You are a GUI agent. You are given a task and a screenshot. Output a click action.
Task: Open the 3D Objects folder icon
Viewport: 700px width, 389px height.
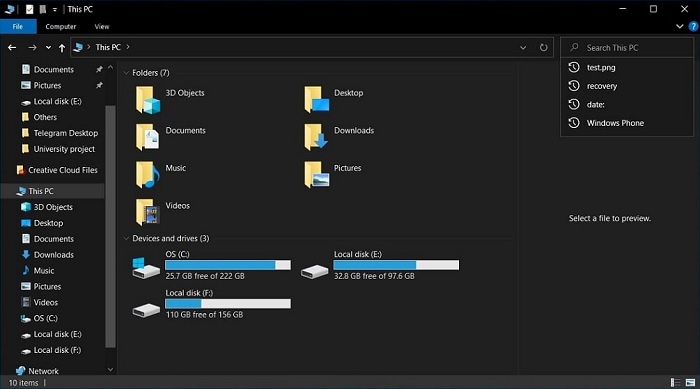coord(148,100)
